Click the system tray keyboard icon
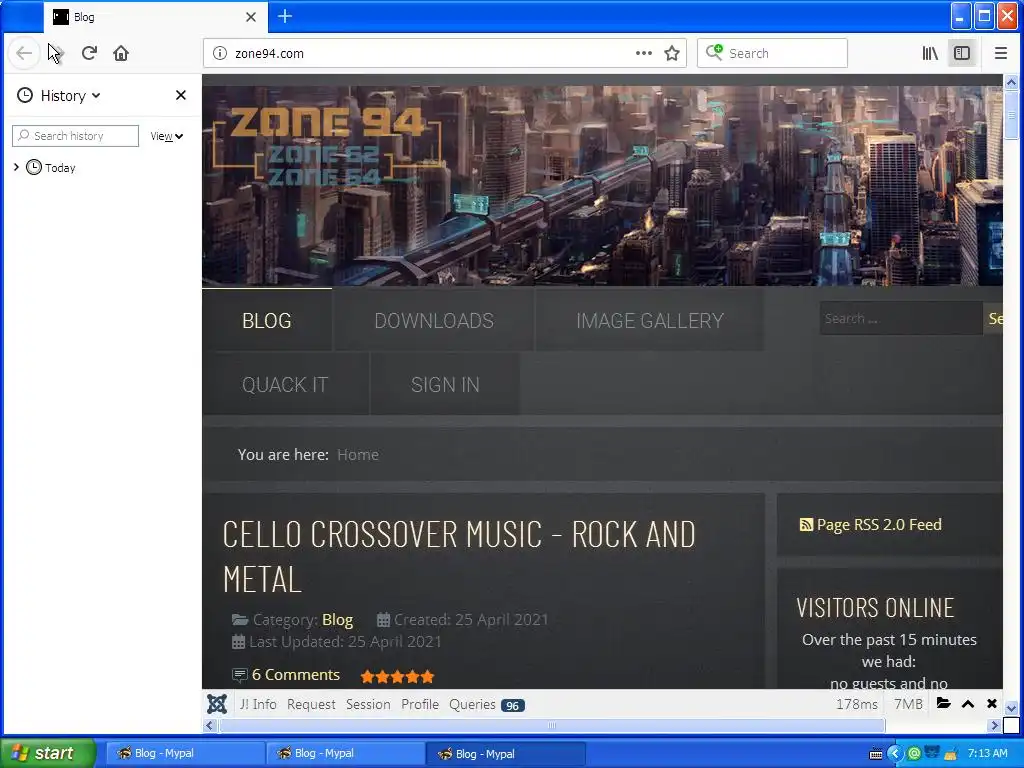The width and height of the screenshot is (1024, 768). tap(876, 754)
